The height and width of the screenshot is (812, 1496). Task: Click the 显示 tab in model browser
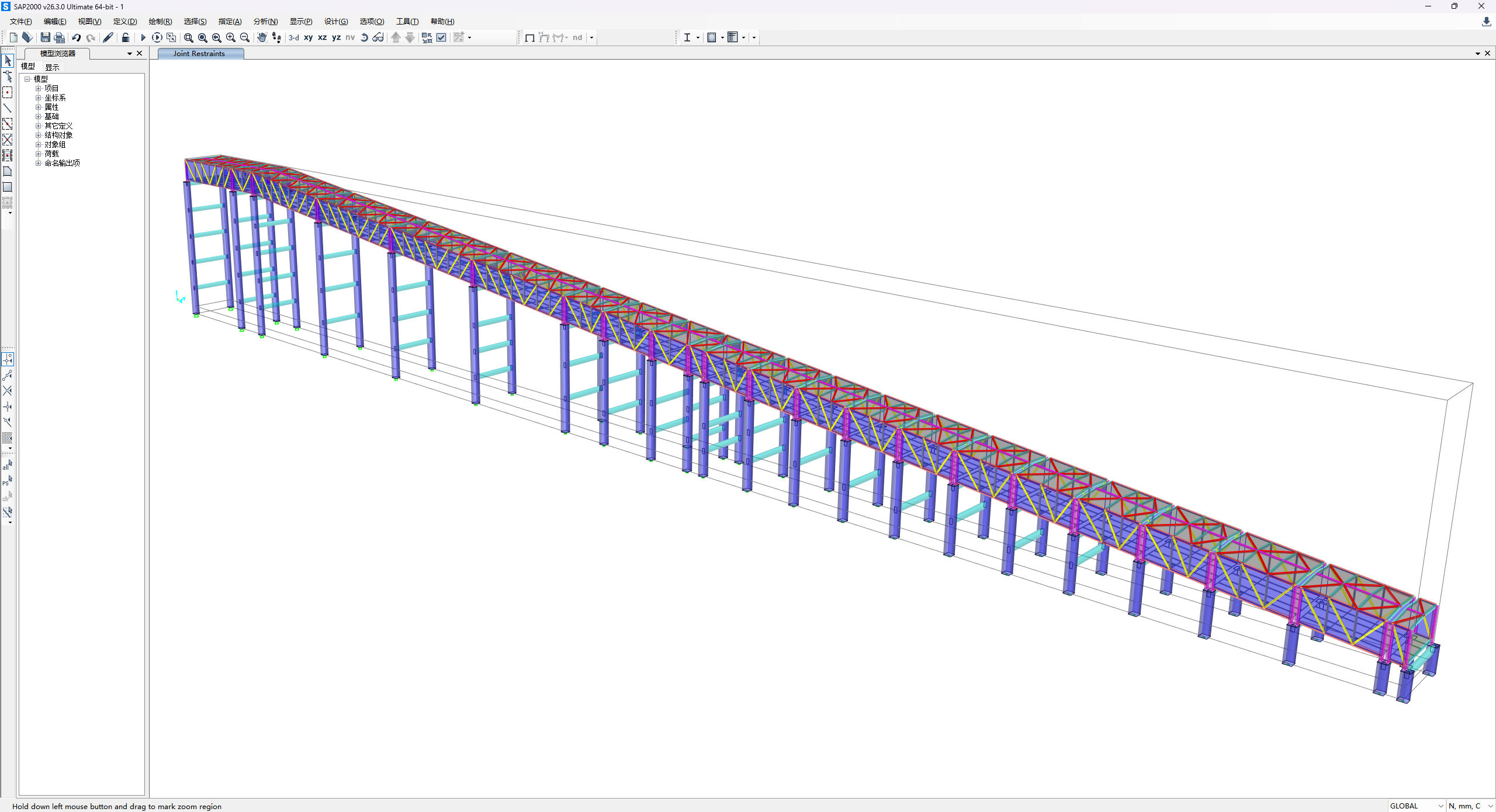click(x=52, y=67)
